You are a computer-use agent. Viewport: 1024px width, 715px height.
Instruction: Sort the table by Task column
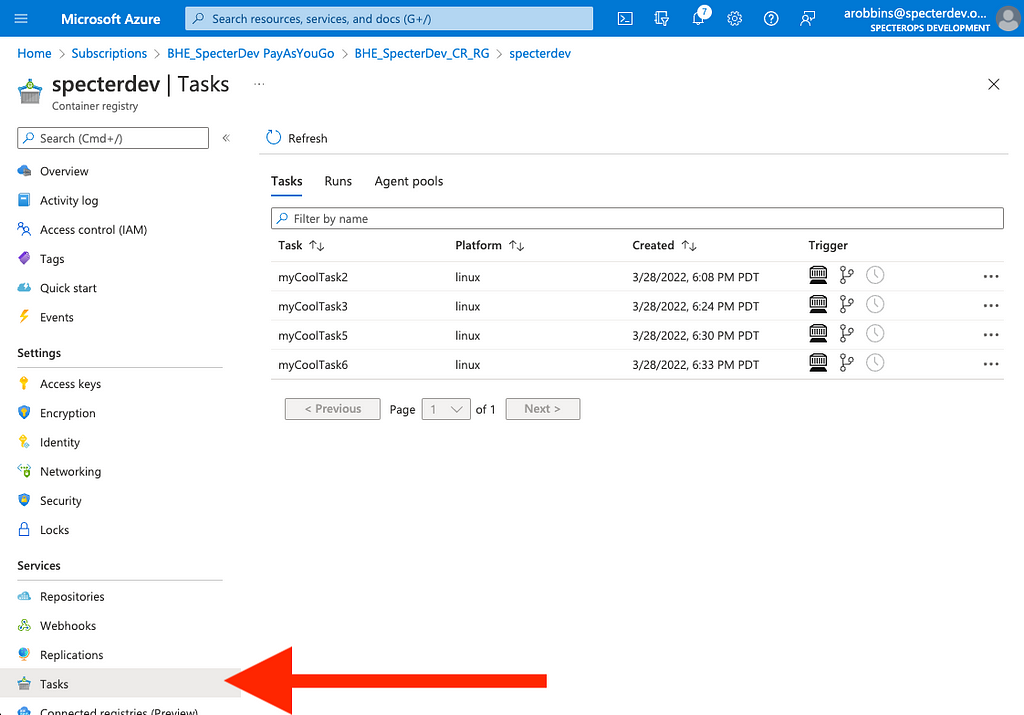[301, 246]
